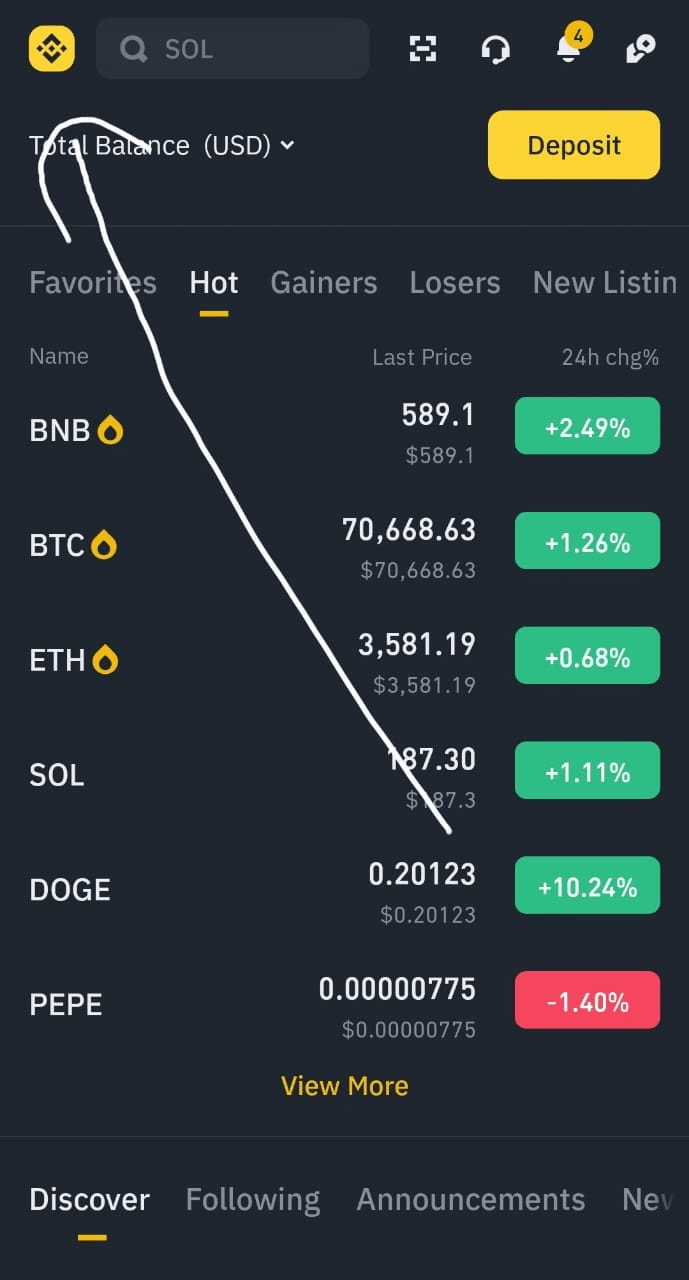Open notifications bell icon
Screen dimensions: 689x1280
(x=568, y=49)
